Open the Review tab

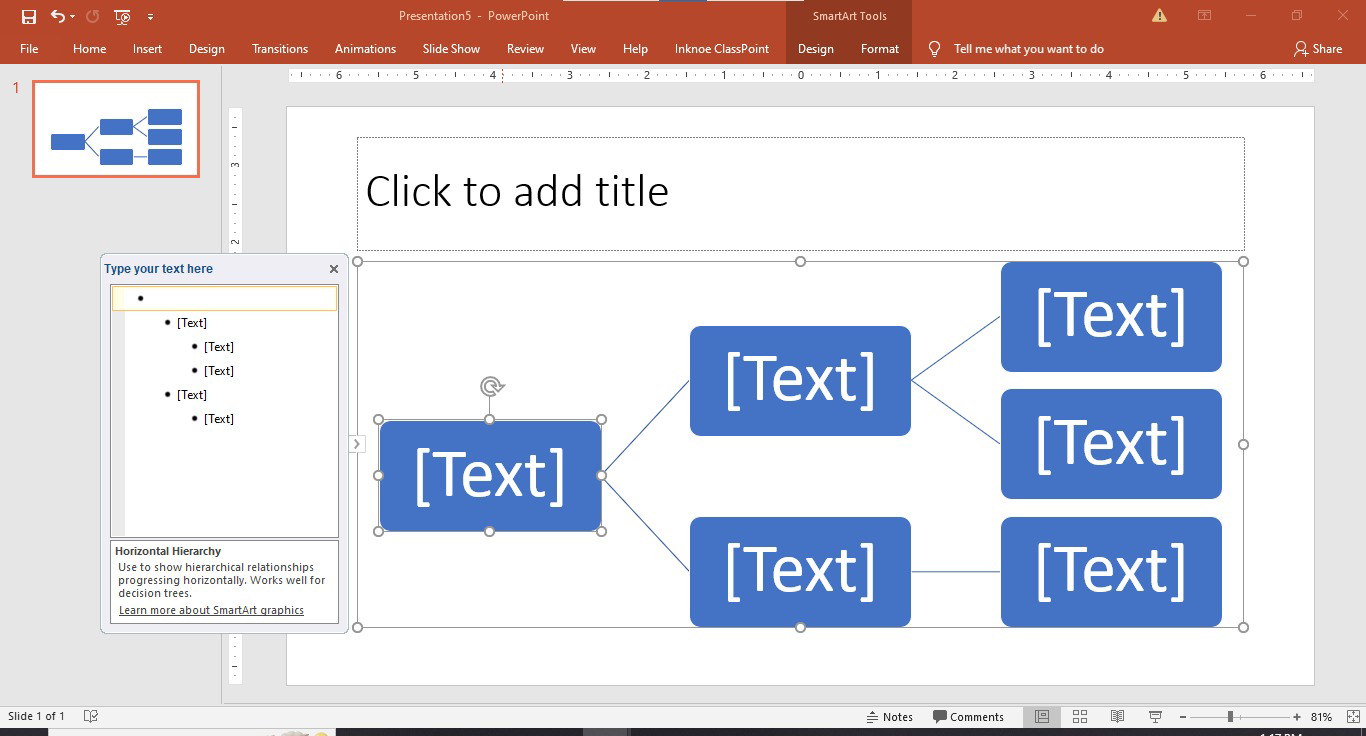pos(525,48)
